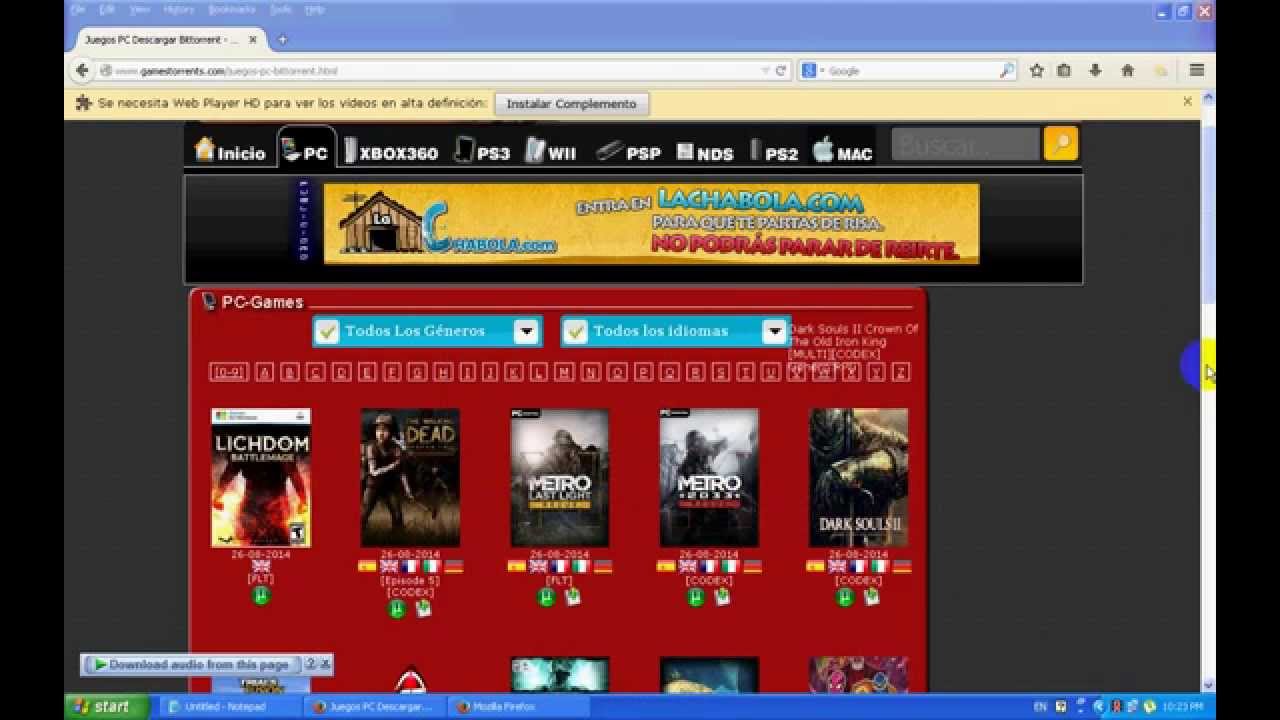Click the magnifier in the Google search box

[1006, 71]
